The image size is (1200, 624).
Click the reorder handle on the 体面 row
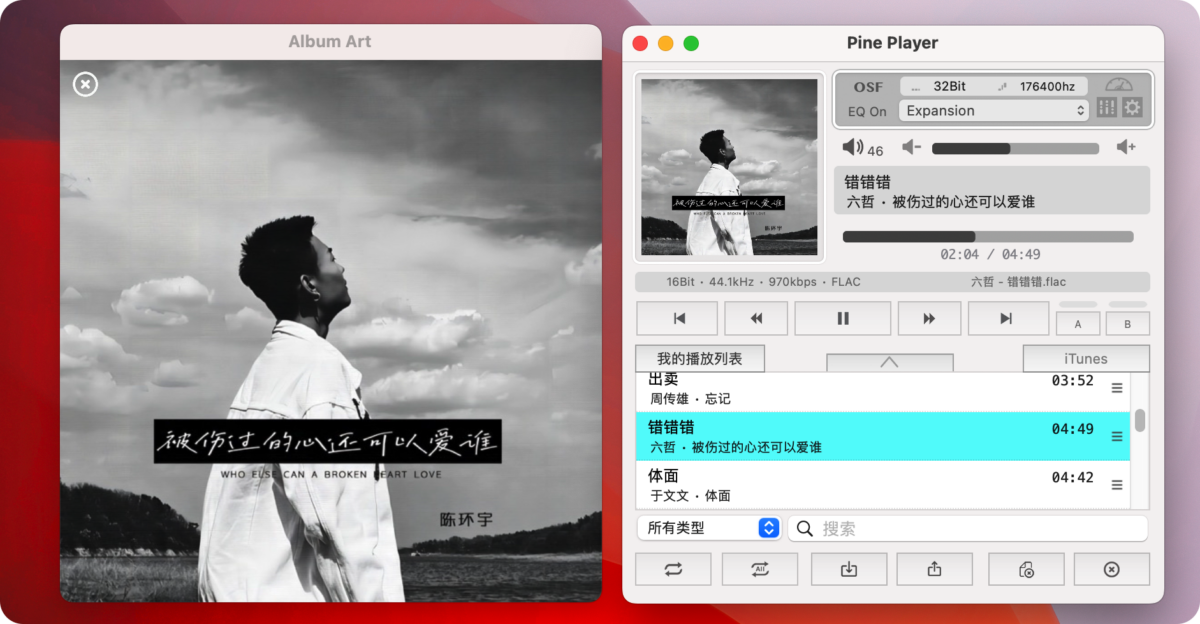click(1117, 485)
